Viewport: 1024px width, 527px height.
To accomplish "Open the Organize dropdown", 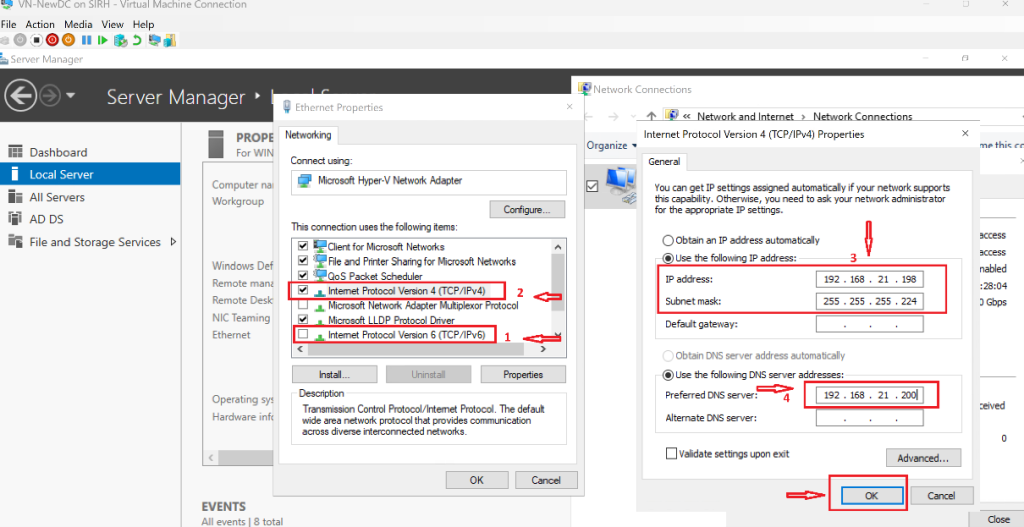I will [611, 145].
